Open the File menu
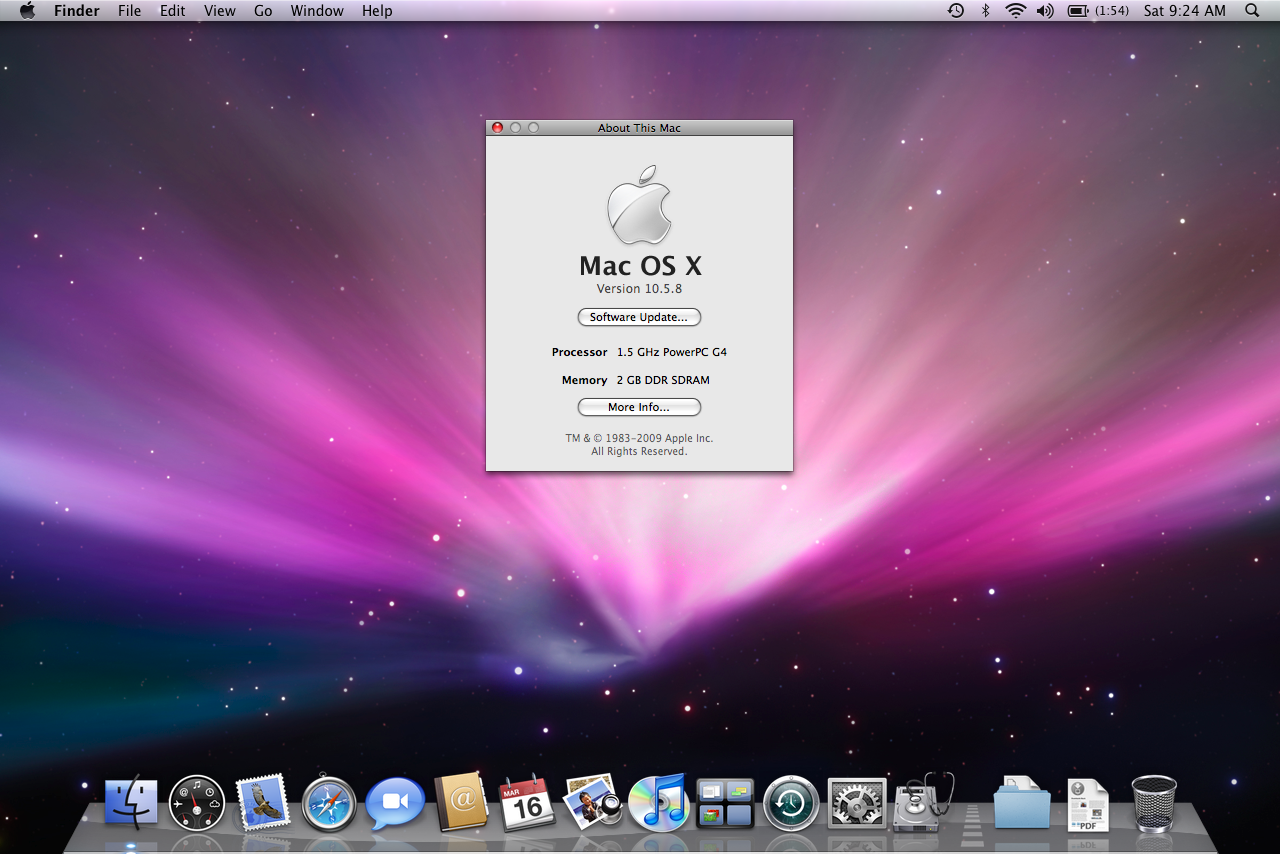Image resolution: width=1280 pixels, height=854 pixels. pos(129,11)
